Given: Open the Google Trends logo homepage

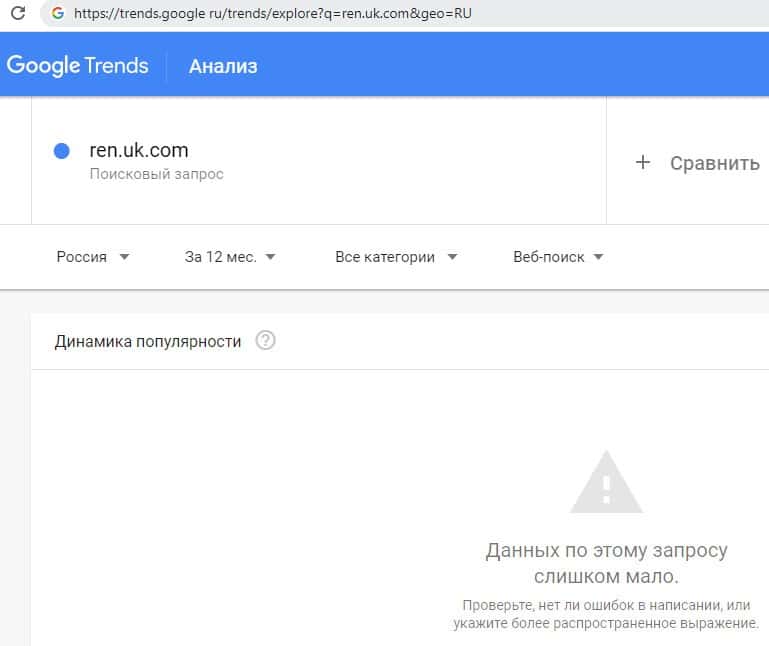Looking at the screenshot, I should coord(78,66).
